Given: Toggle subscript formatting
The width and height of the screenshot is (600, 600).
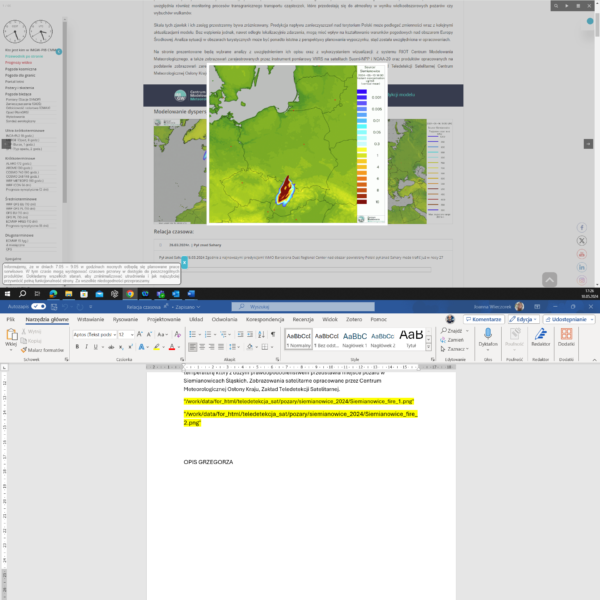Looking at the screenshot, I should [121, 347].
